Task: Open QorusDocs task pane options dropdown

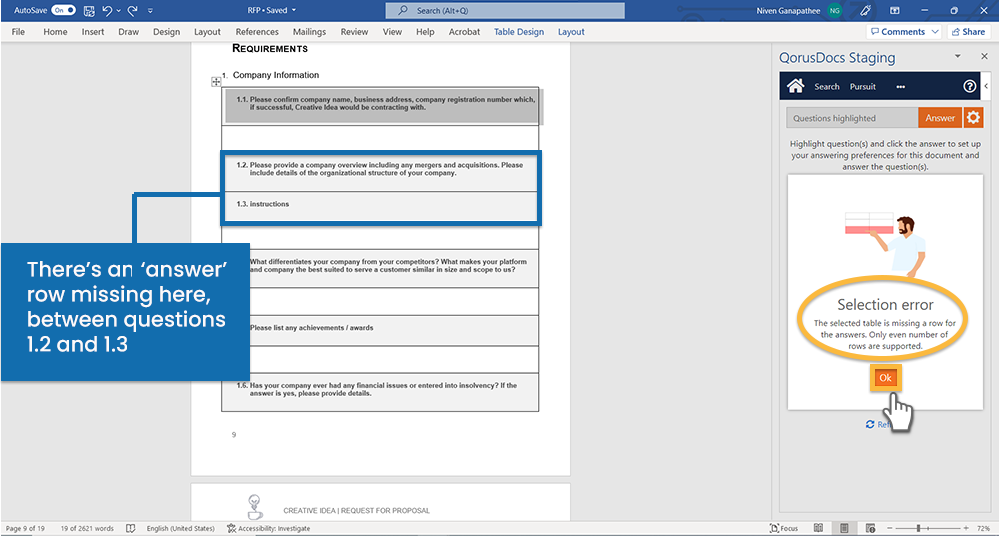Action: point(958,57)
